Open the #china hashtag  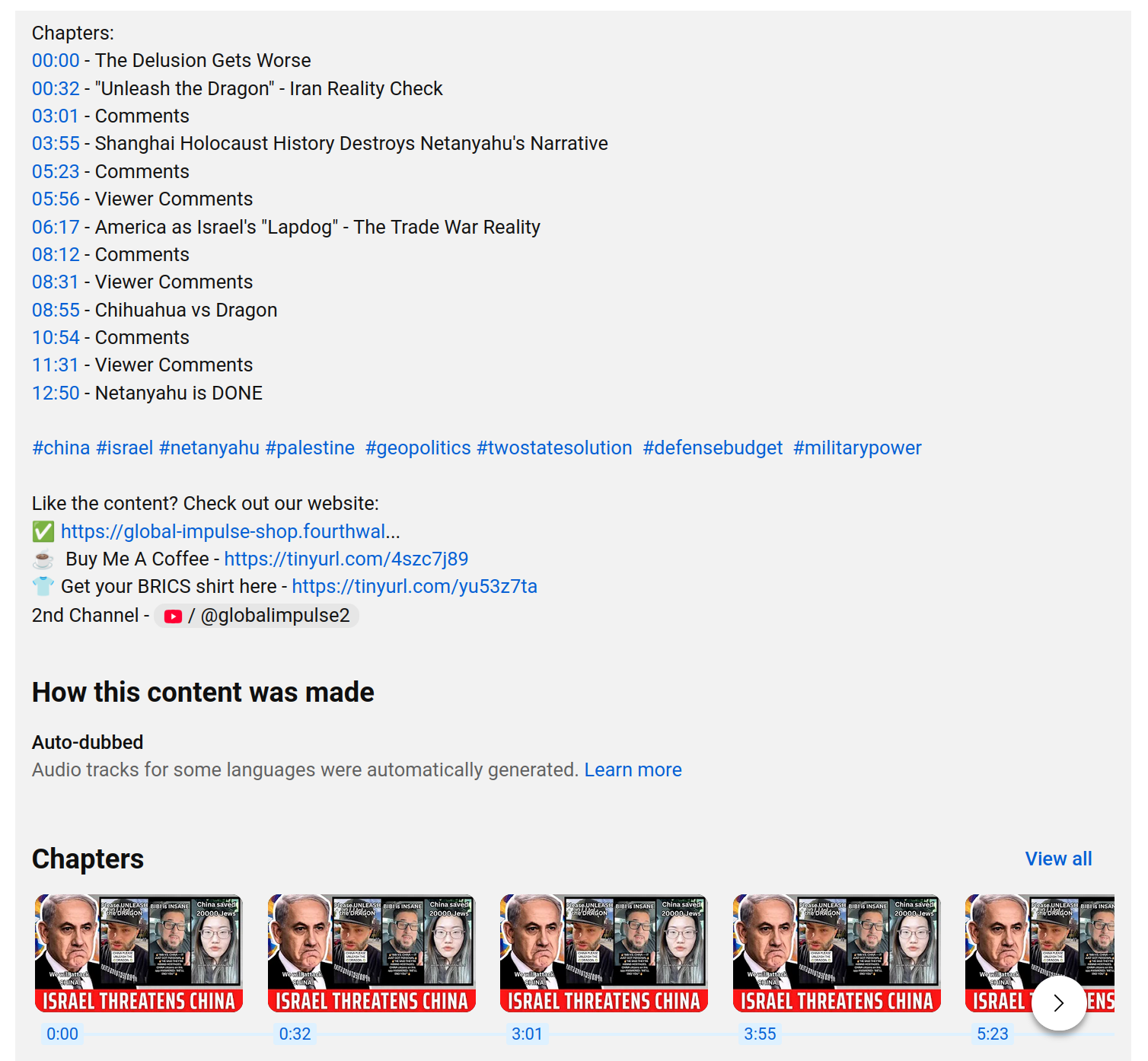(61, 448)
